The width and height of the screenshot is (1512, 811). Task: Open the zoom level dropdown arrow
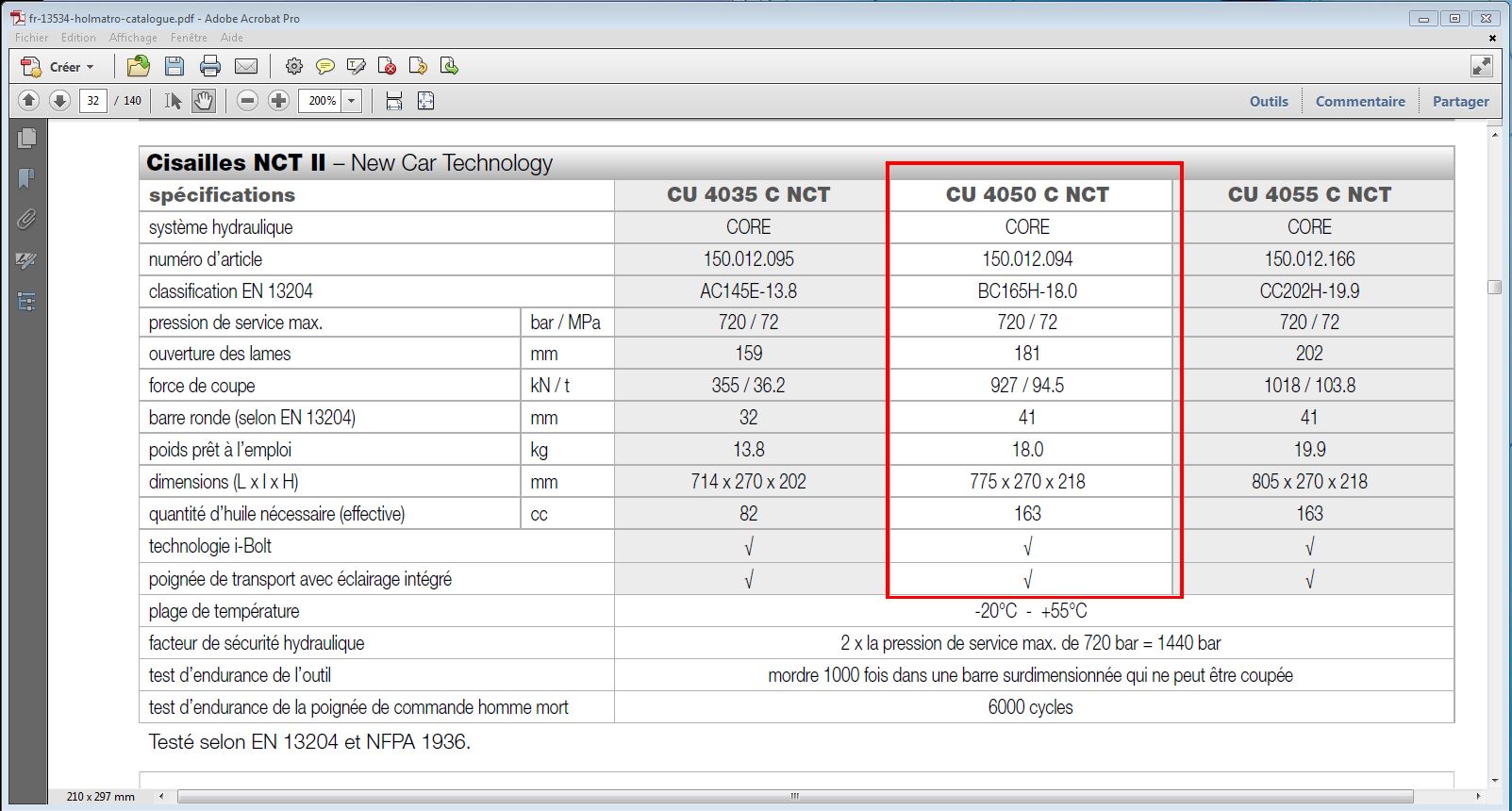point(352,100)
